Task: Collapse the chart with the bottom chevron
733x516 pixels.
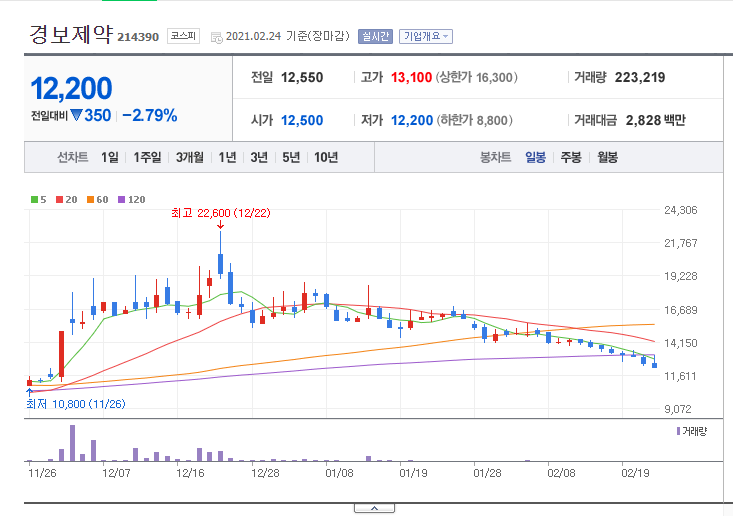Action: 374,508
